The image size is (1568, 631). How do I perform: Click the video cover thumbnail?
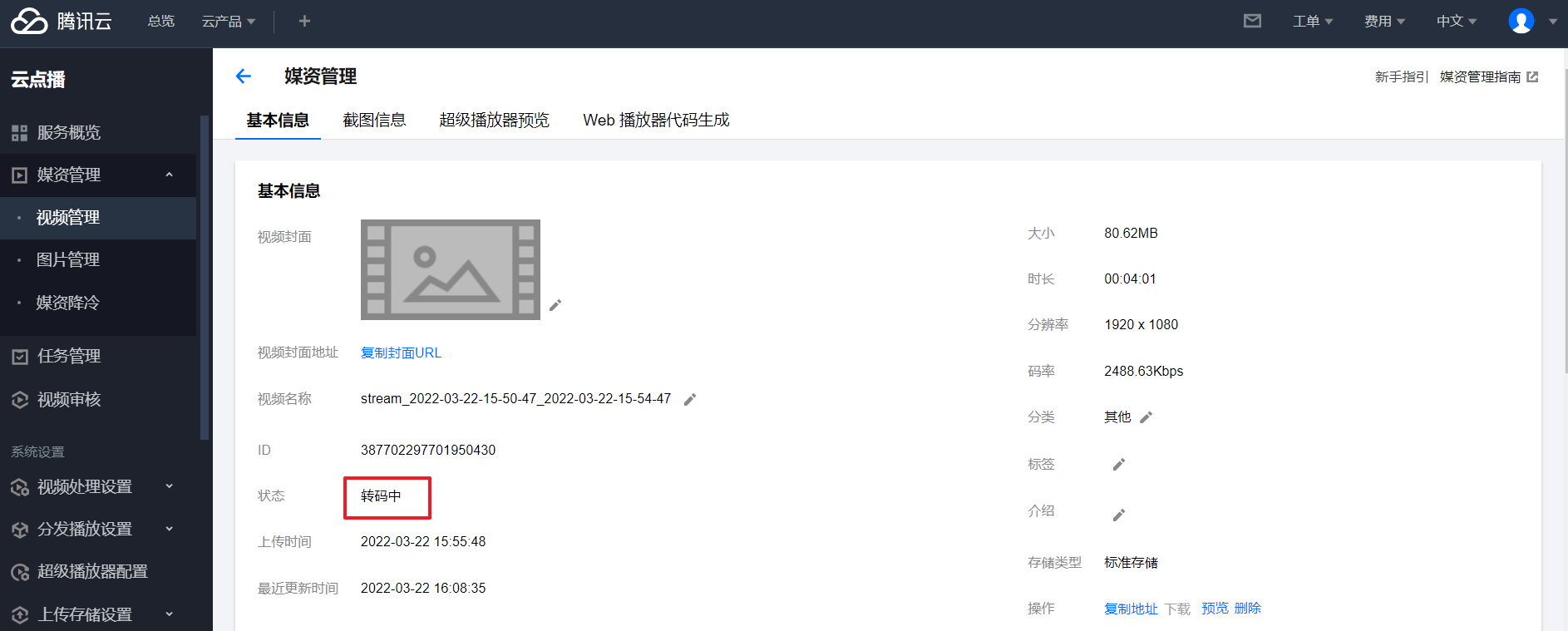coord(450,269)
